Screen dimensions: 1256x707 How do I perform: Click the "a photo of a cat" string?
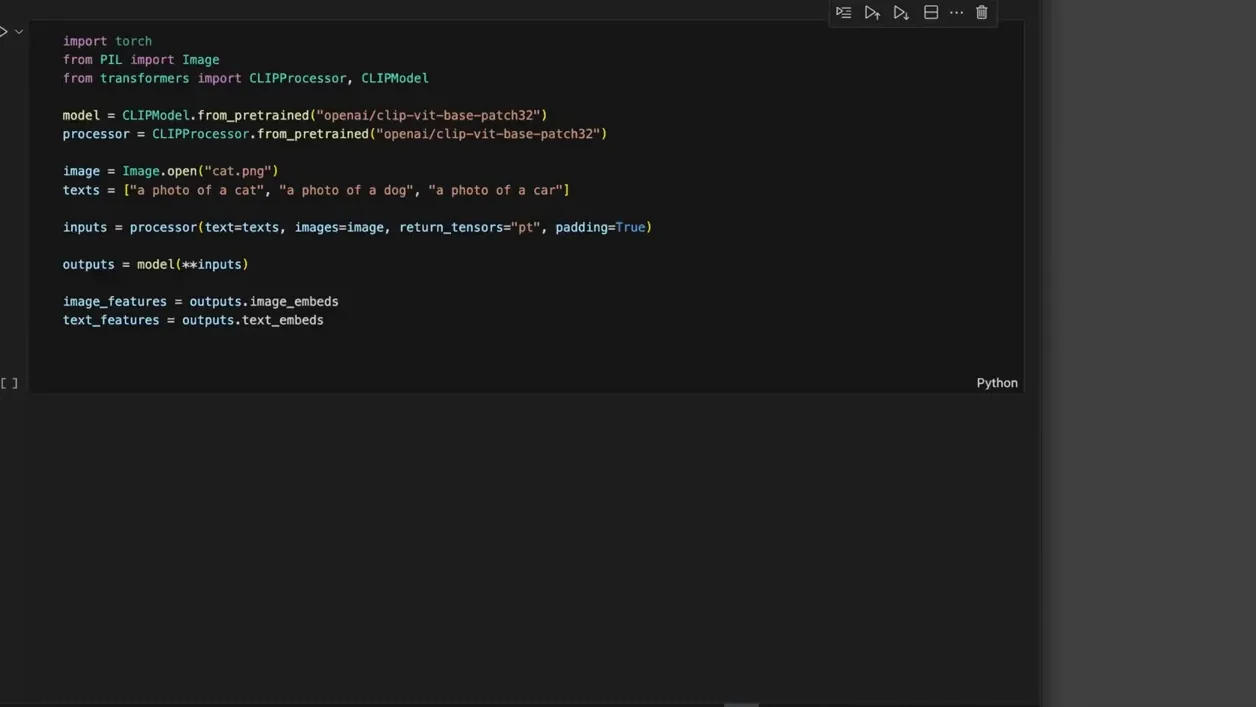coord(197,190)
